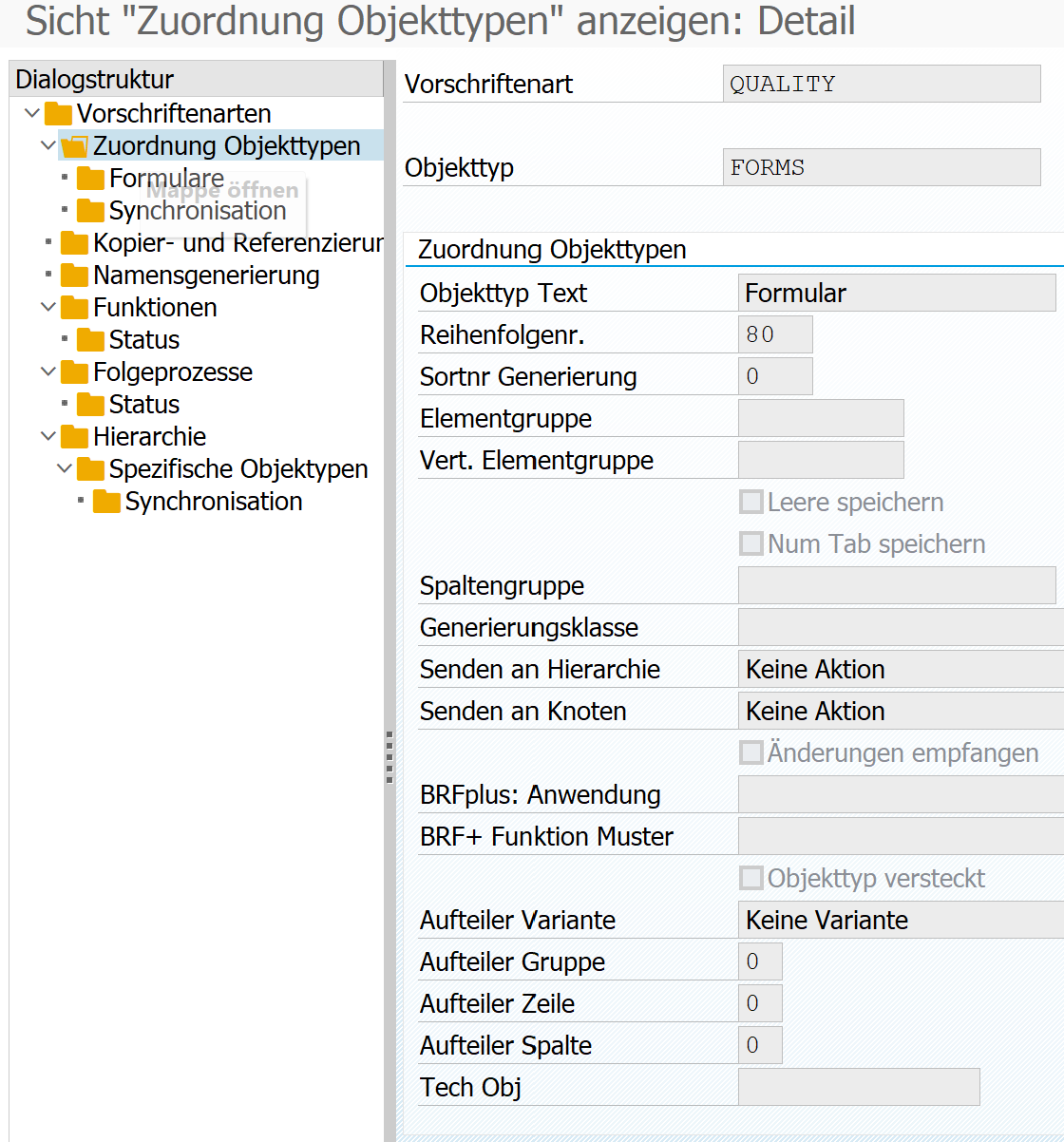Click the BRFplus: Anwendung input field
This screenshot has width=1064, height=1142.
(x=901, y=794)
